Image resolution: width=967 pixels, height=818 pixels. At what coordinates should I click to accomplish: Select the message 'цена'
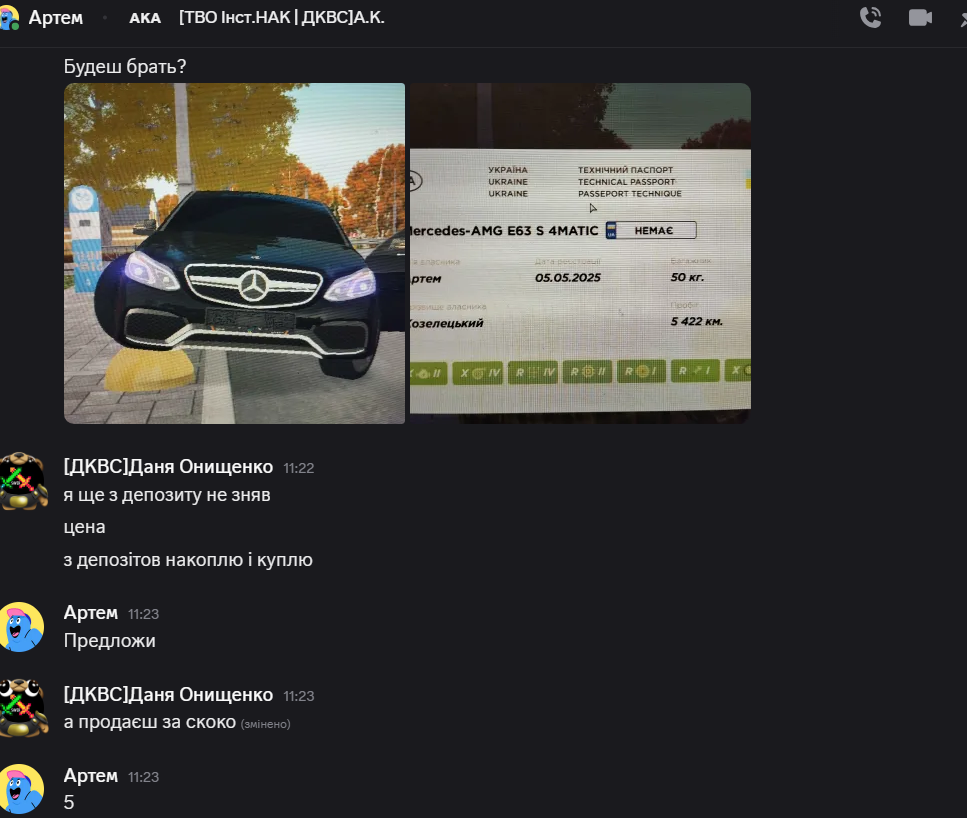(84, 527)
